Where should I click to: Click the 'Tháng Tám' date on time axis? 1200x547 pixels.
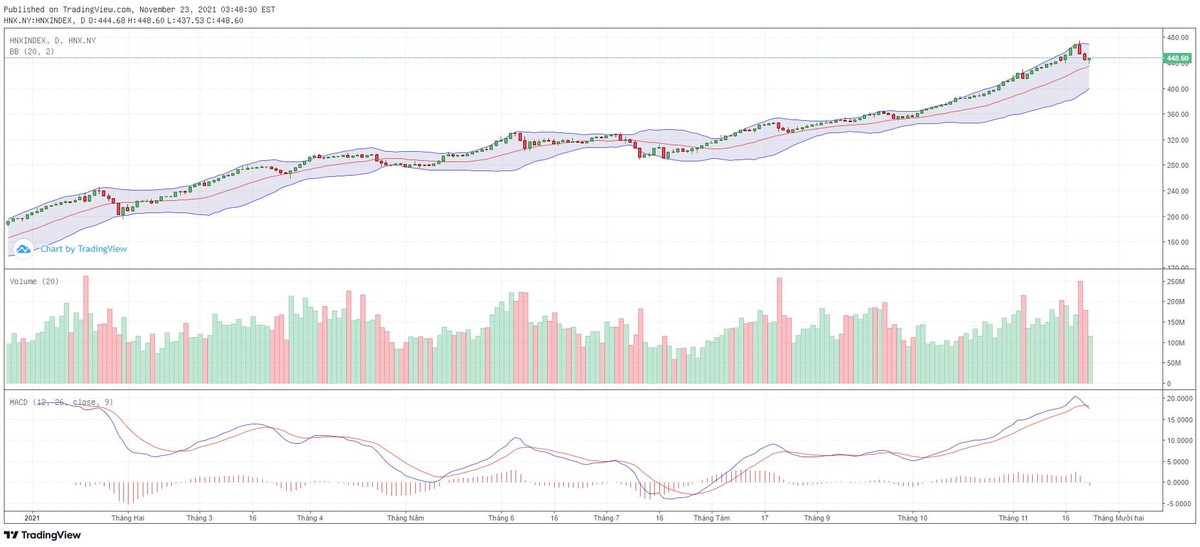coord(711,518)
